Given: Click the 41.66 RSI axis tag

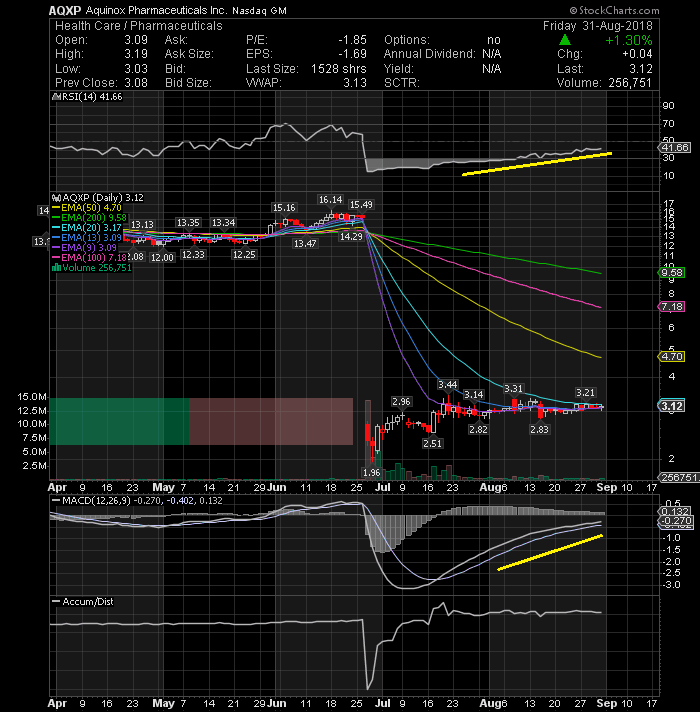Looking at the screenshot, I should point(675,148).
